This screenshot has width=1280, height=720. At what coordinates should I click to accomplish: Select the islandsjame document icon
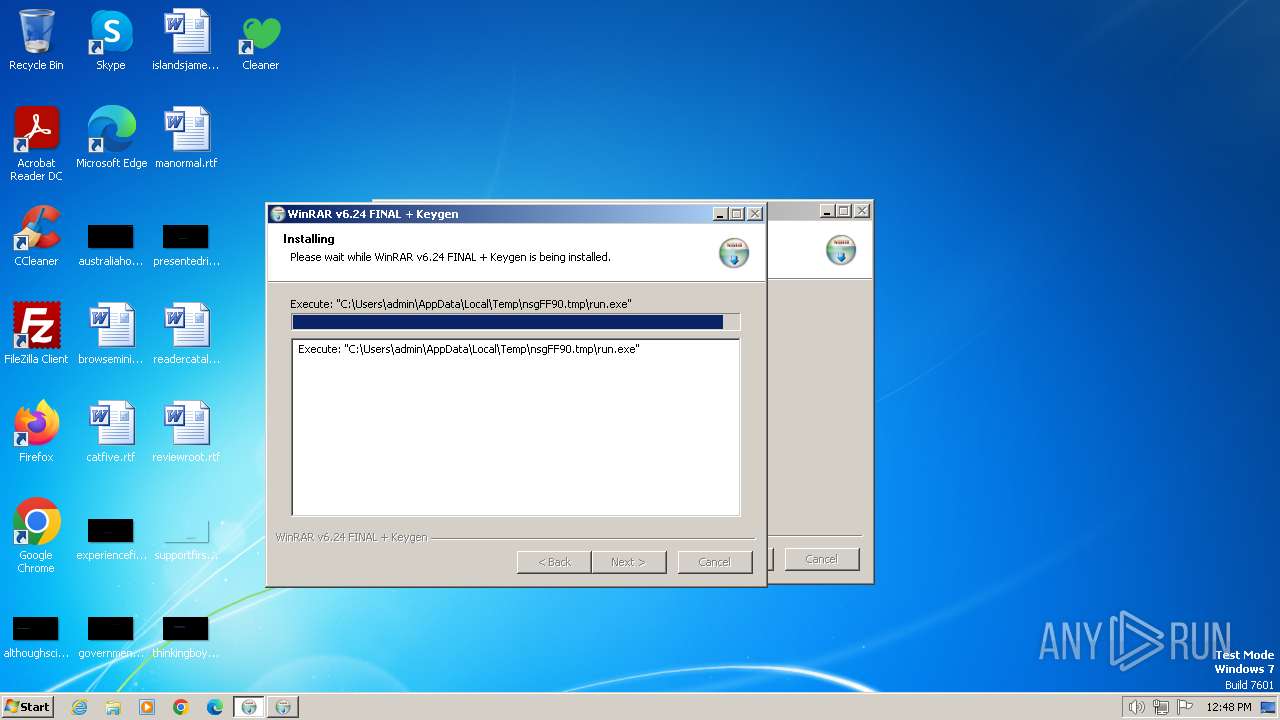click(x=186, y=40)
